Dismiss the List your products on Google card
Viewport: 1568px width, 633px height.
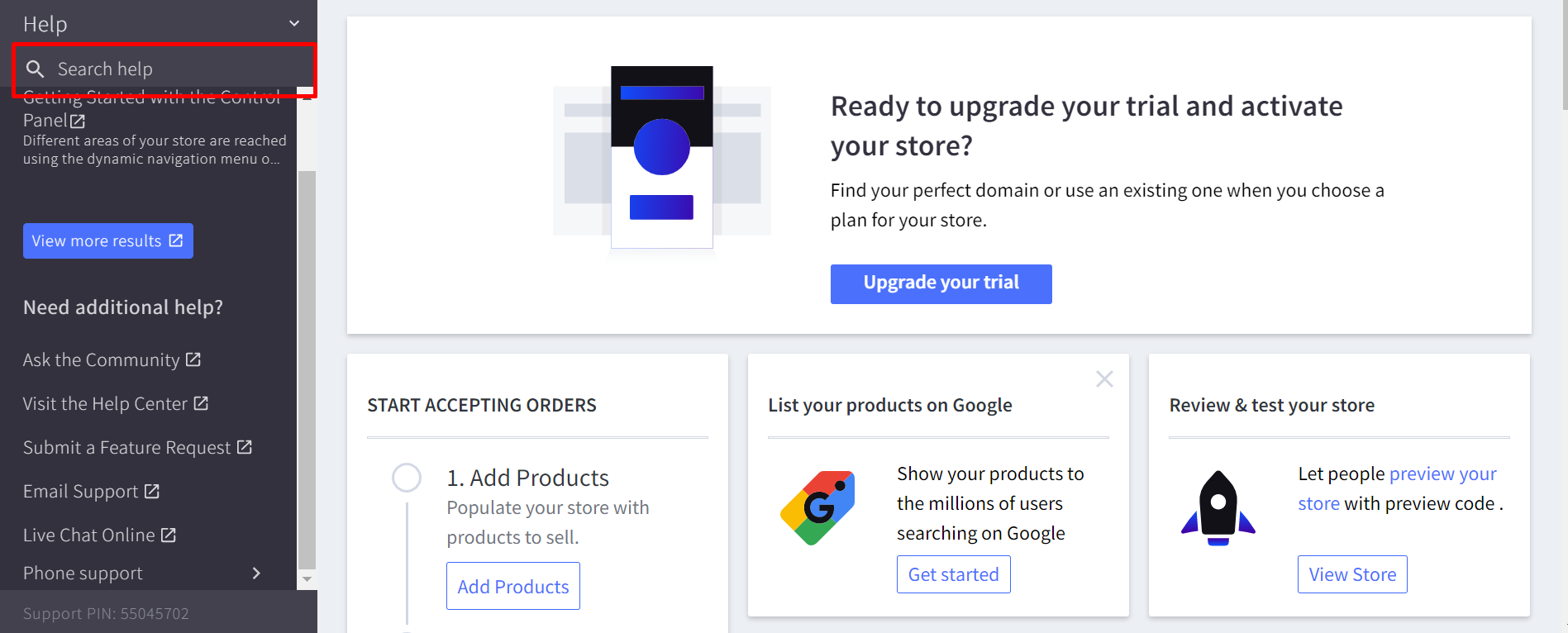click(x=1104, y=379)
